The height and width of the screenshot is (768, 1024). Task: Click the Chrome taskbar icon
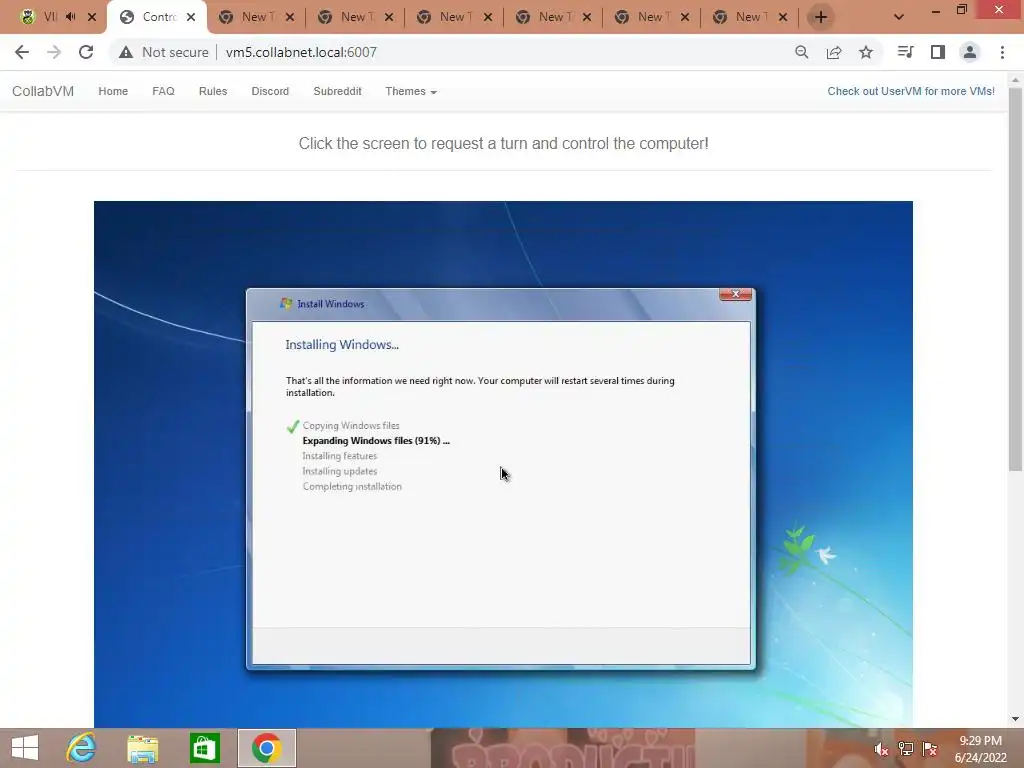click(266, 748)
